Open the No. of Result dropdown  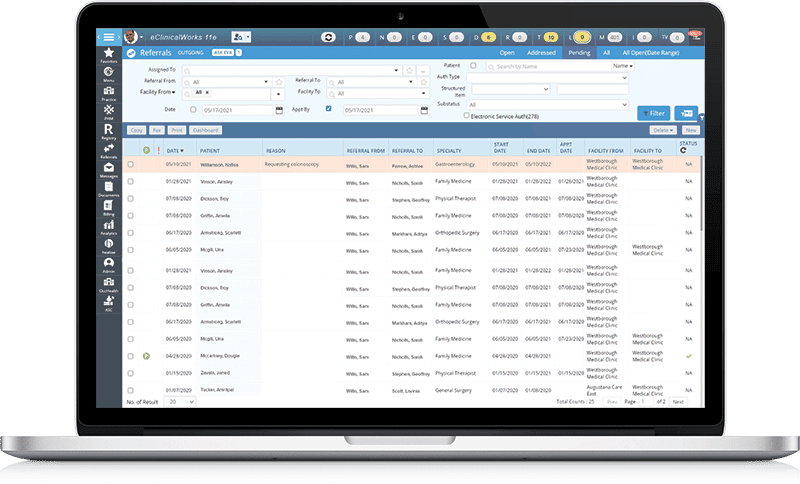tap(181, 402)
